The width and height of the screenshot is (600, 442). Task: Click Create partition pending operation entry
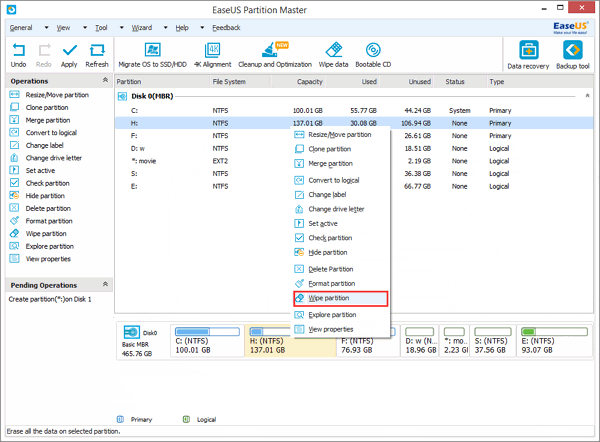pos(50,299)
